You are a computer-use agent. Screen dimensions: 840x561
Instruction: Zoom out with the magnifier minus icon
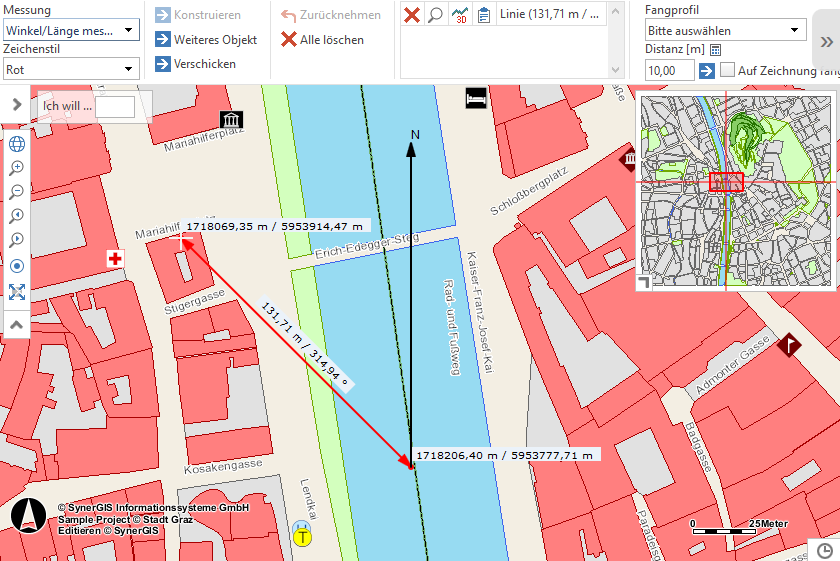tap(17, 192)
